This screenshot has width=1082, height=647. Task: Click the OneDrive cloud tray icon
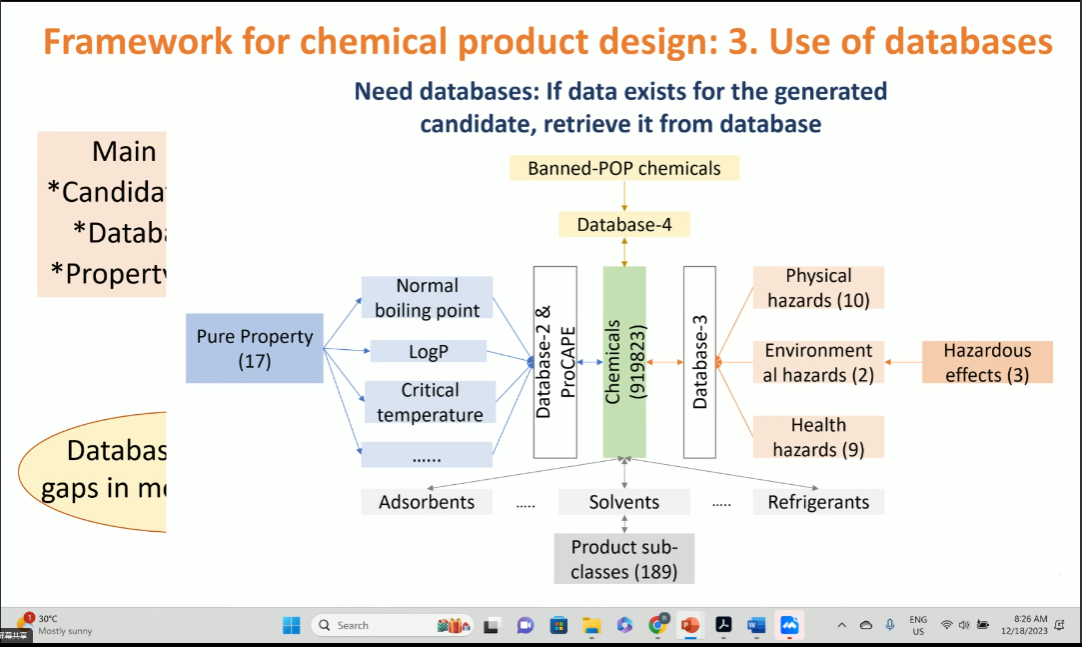(x=866, y=626)
